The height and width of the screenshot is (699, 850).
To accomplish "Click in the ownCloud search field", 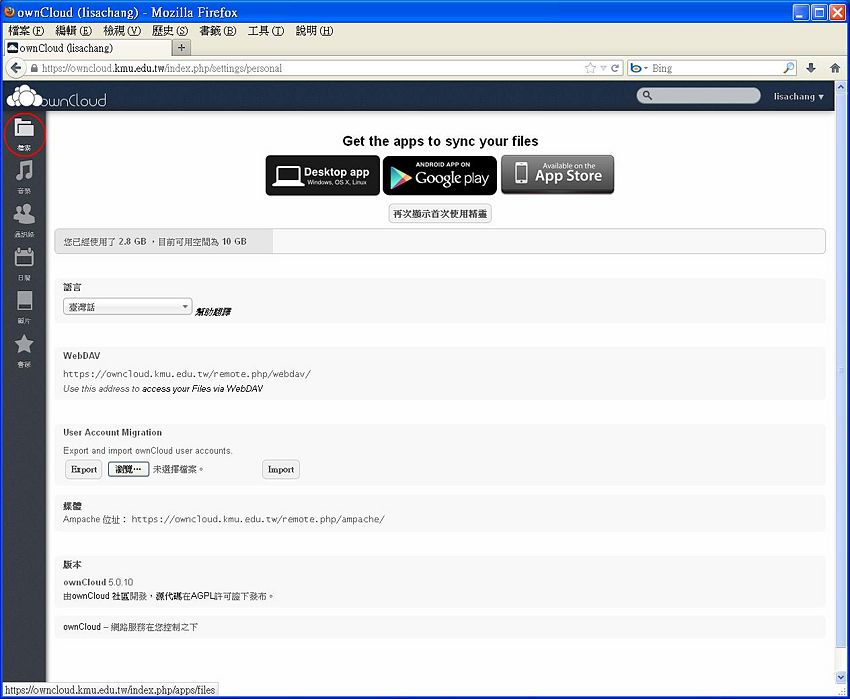I will pos(698,95).
